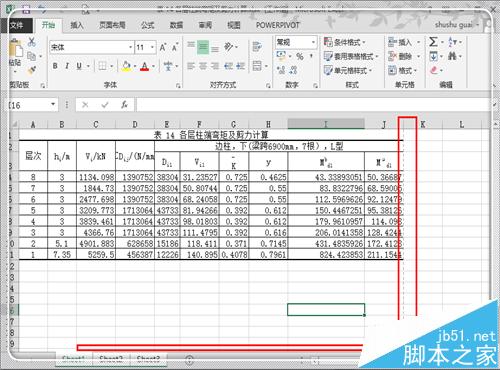The image size is (500, 370).
Task: Select Bottom Align icon
Action: click(215, 49)
